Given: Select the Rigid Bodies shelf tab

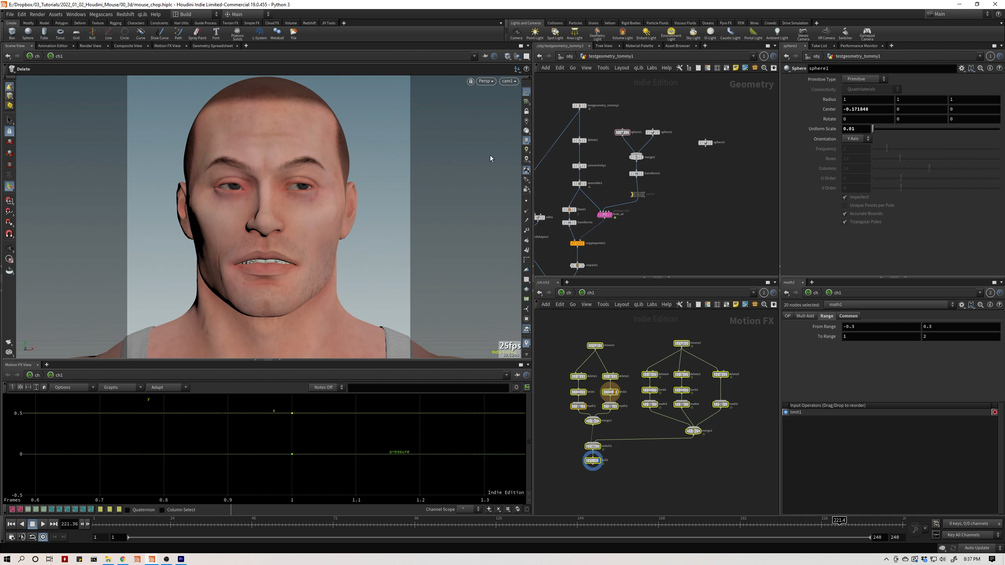Looking at the screenshot, I should 631,23.
